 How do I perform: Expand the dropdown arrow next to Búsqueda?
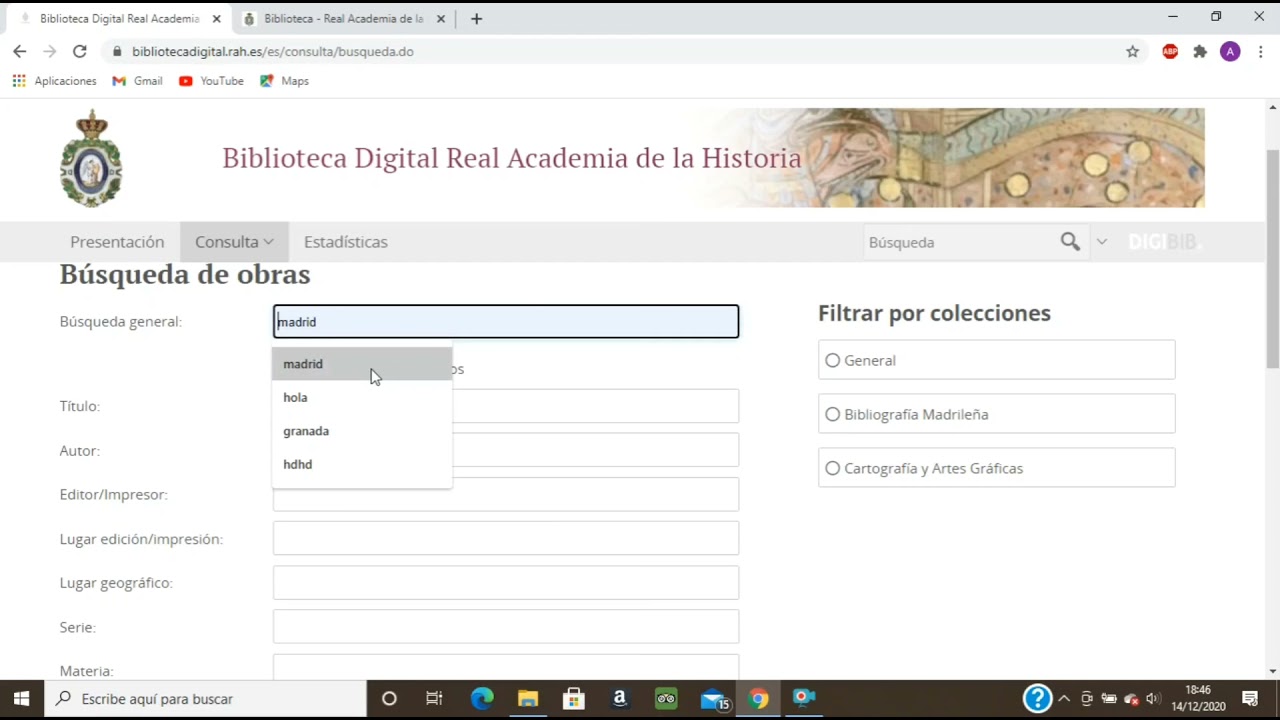pyautogui.click(x=1101, y=242)
